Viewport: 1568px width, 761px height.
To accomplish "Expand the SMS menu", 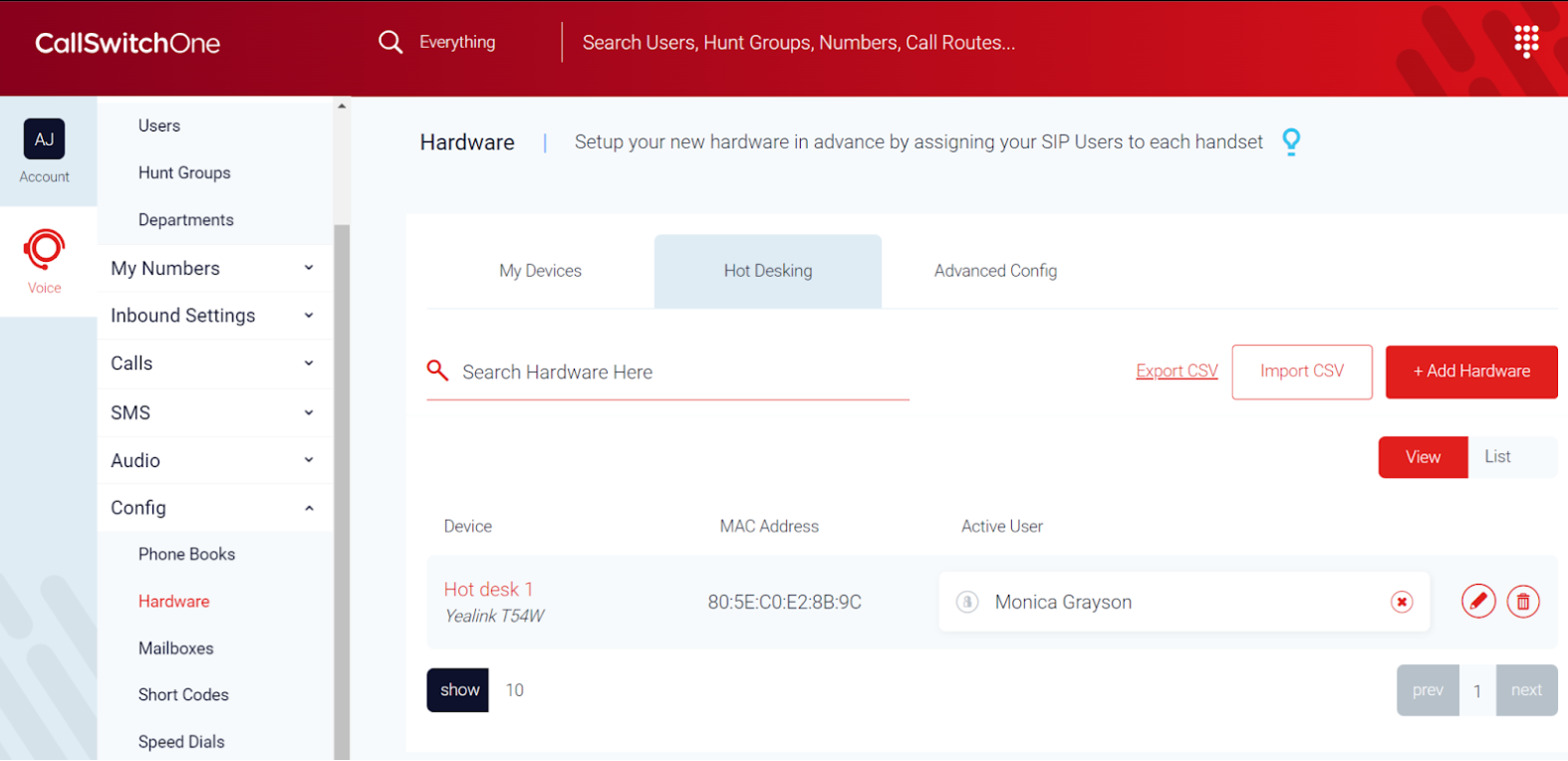I will [x=215, y=412].
